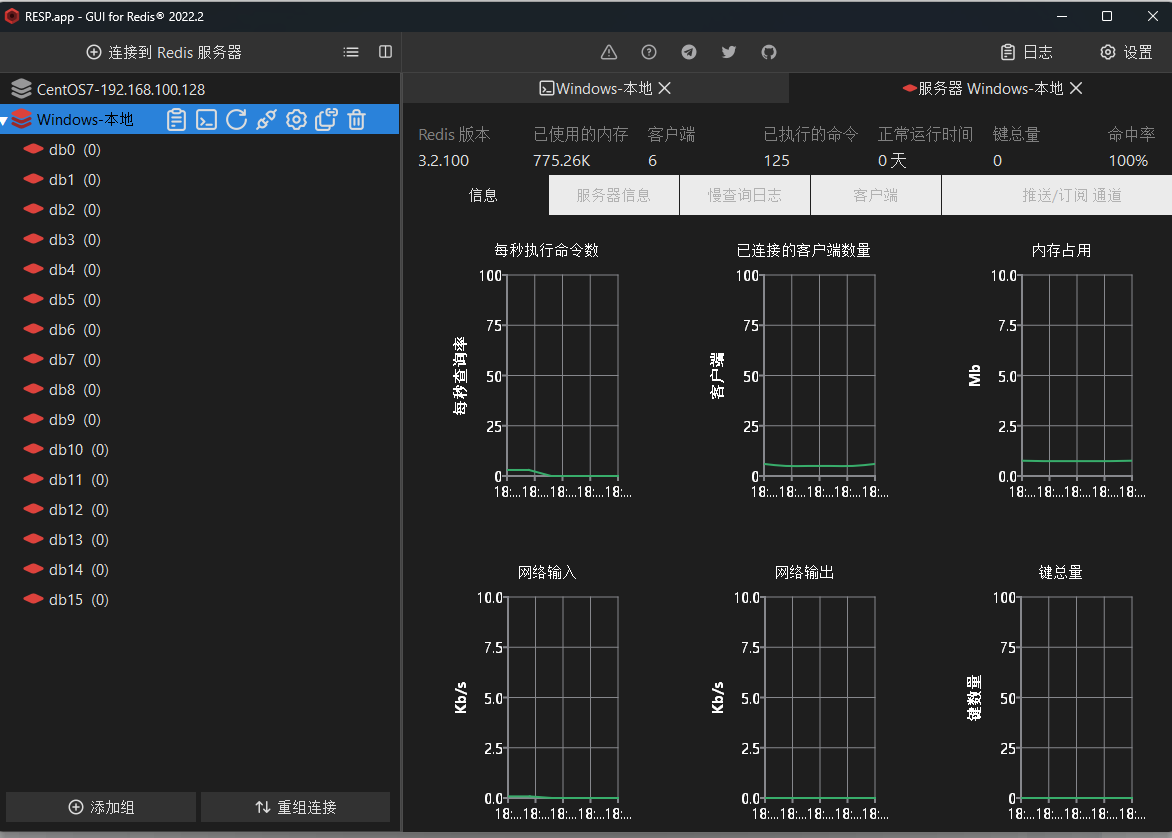Click the 添加组 button
1172x838 pixels.
(x=101, y=807)
